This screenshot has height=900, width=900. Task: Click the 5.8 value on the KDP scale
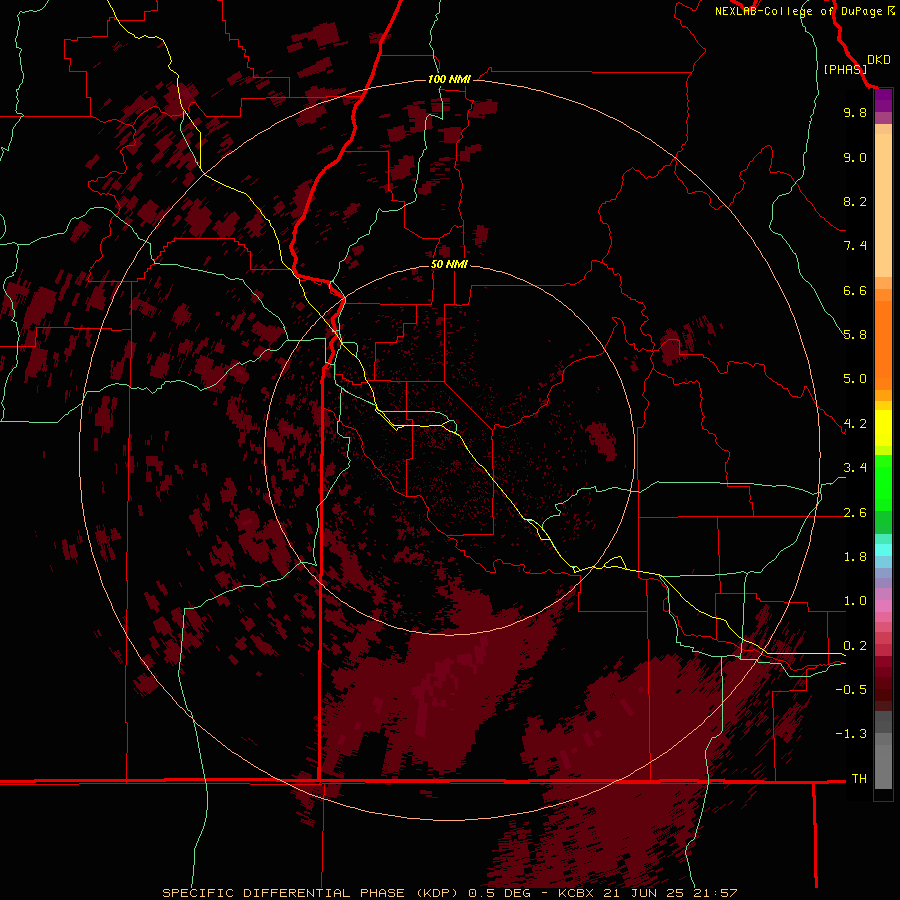[855, 335]
